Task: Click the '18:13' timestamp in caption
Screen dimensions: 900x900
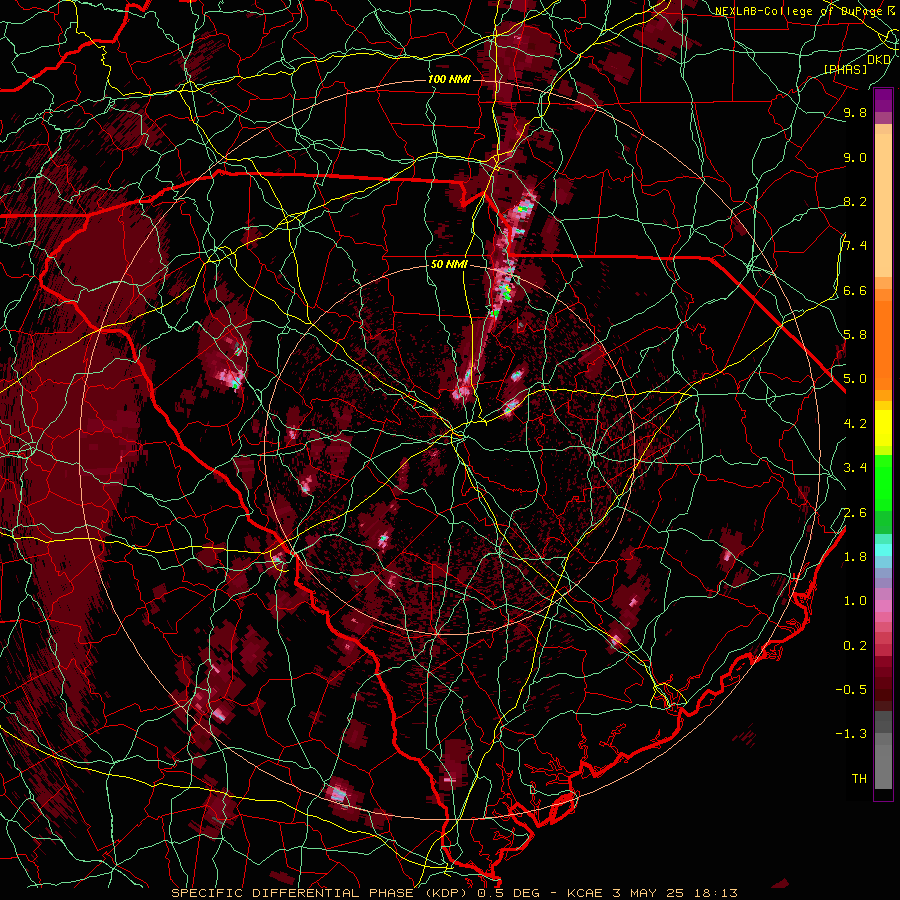Action: 718,893
